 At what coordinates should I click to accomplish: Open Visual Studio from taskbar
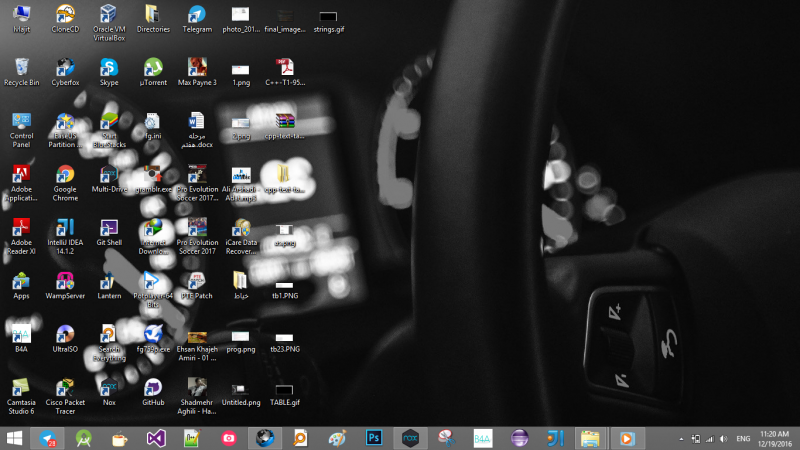156,438
